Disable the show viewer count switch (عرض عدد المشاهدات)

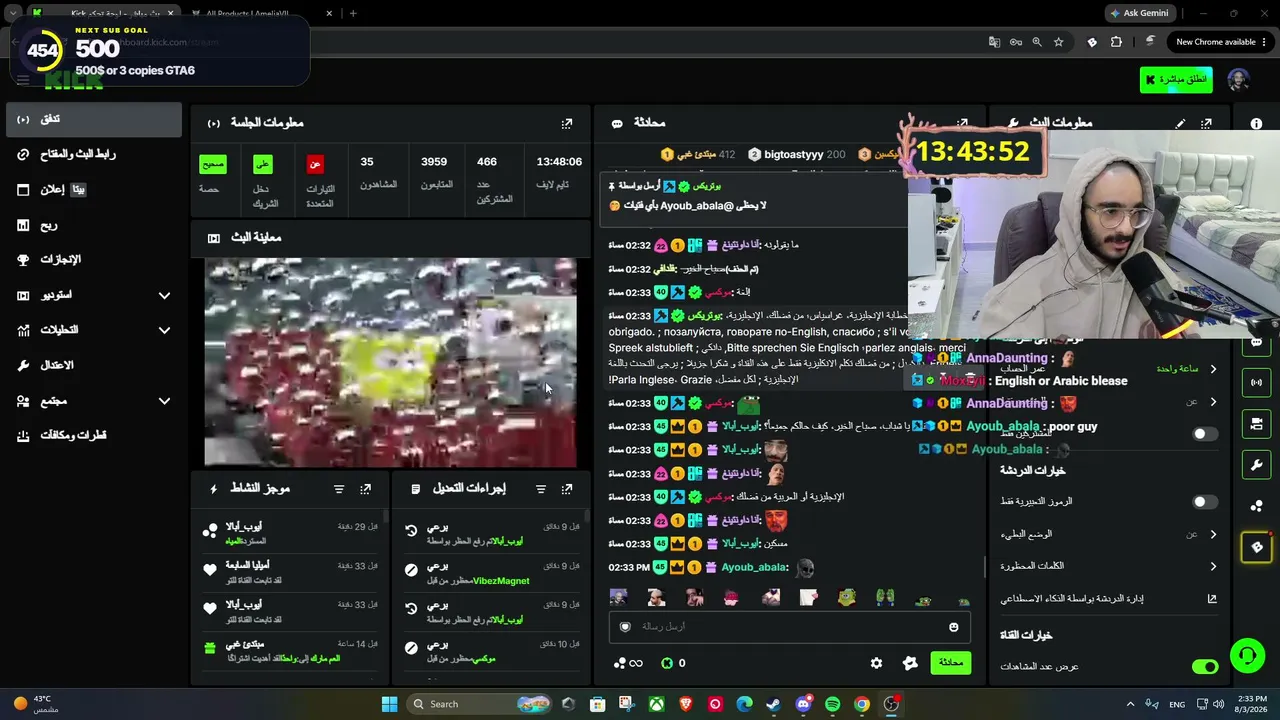[1205, 667]
